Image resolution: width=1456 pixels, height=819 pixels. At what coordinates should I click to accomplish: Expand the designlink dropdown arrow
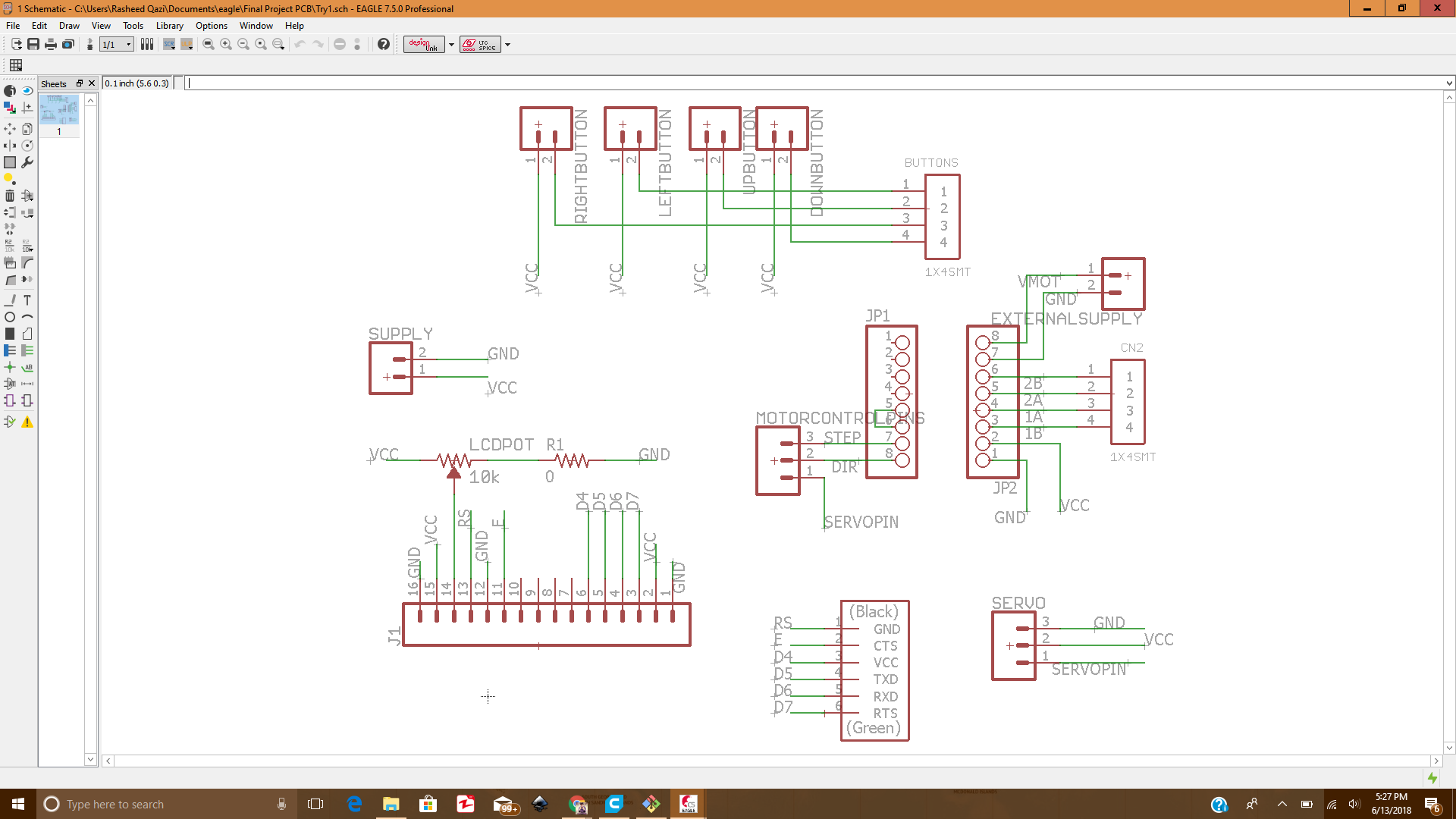point(451,44)
